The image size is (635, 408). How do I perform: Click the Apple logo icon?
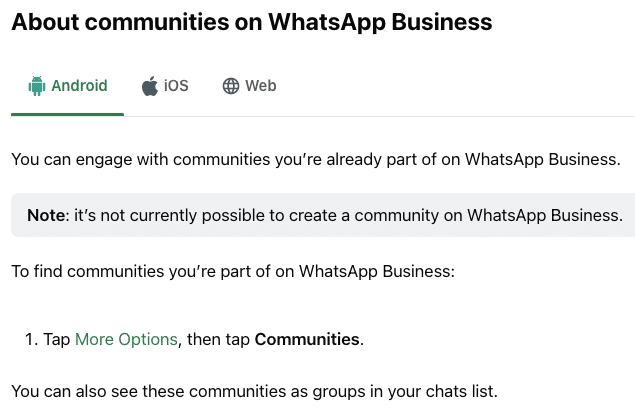pyautogui.click(x=150, y=86)
